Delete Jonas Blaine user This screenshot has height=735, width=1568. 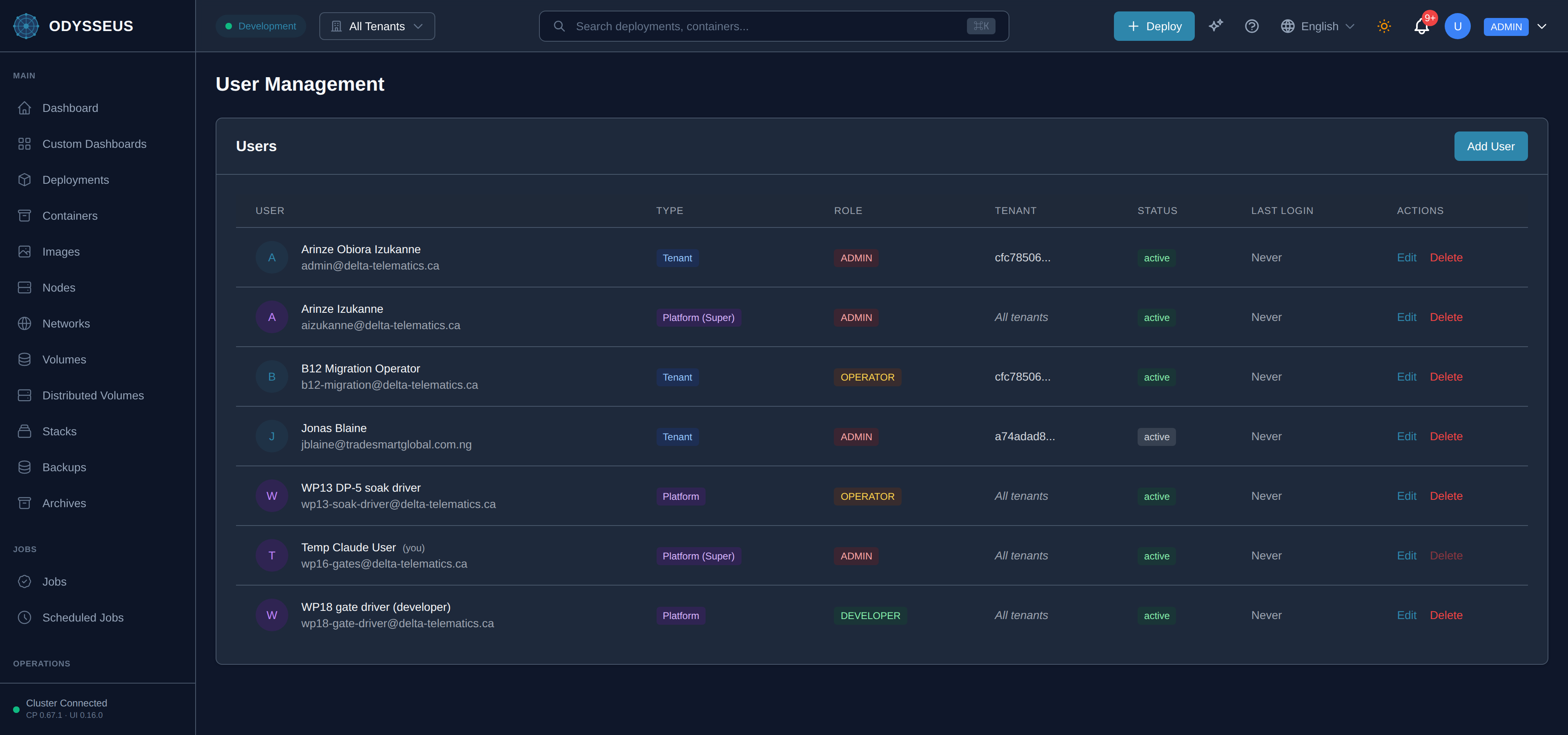coord(1445,436)
